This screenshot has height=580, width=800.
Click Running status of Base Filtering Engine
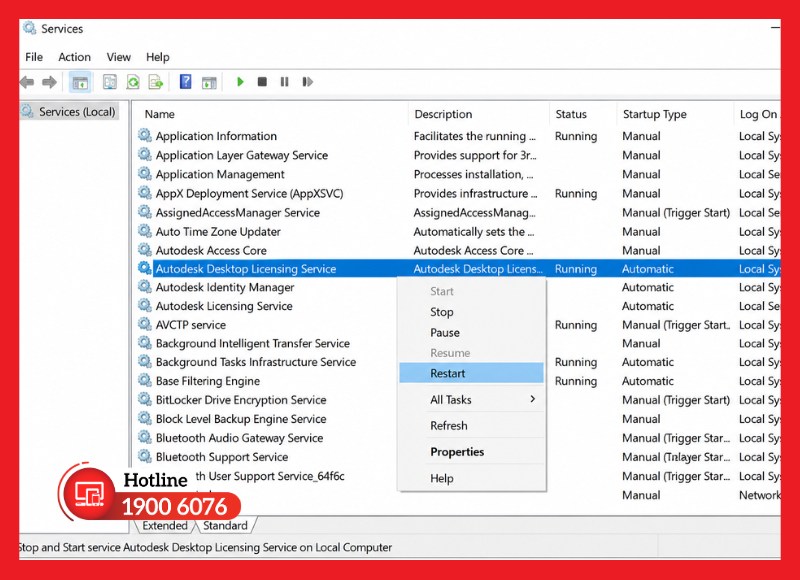pos(576,381)
